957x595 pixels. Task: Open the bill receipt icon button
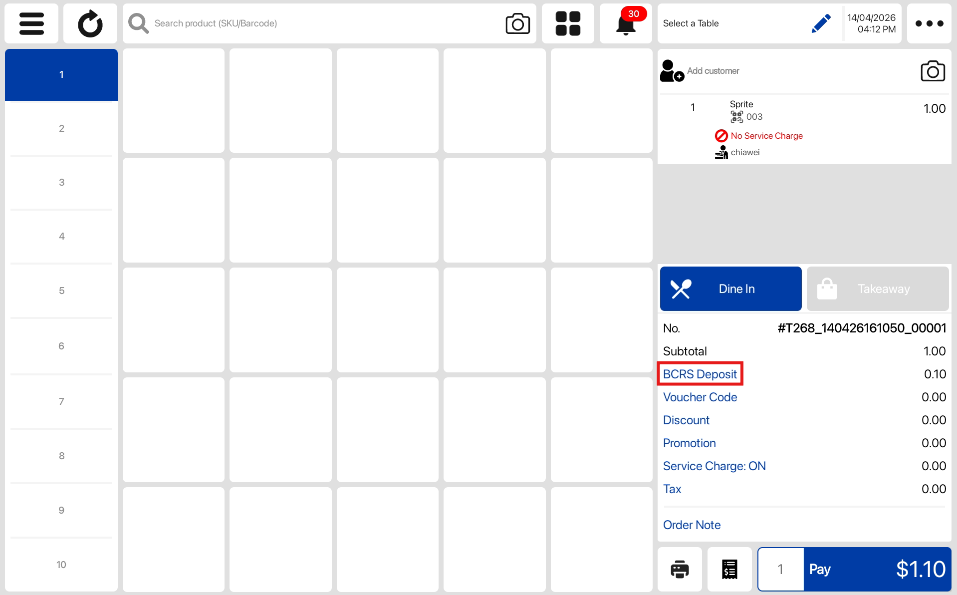coord(730,569)
